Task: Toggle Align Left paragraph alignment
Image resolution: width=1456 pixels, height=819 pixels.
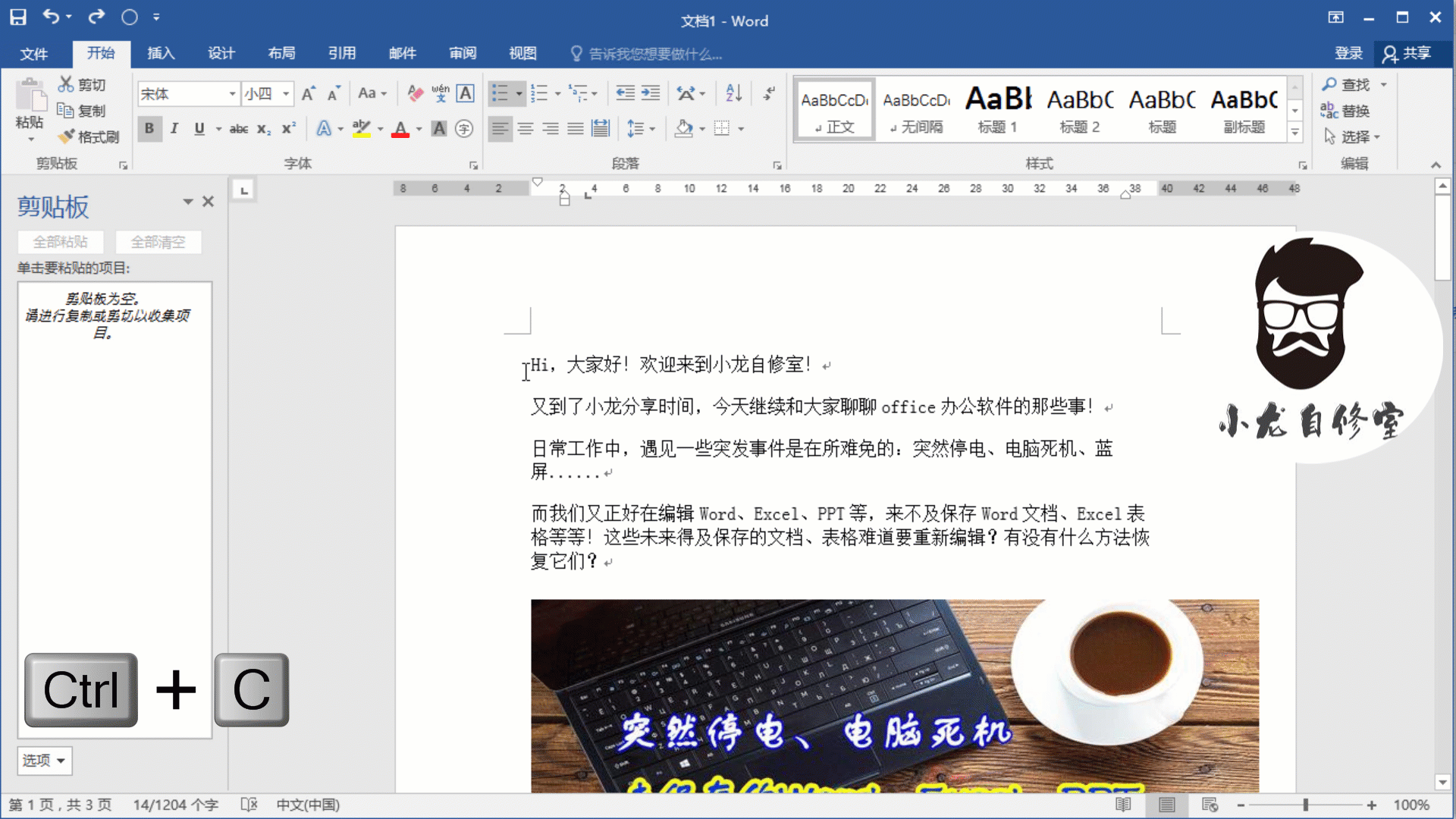Action: (x=500, y=128)
